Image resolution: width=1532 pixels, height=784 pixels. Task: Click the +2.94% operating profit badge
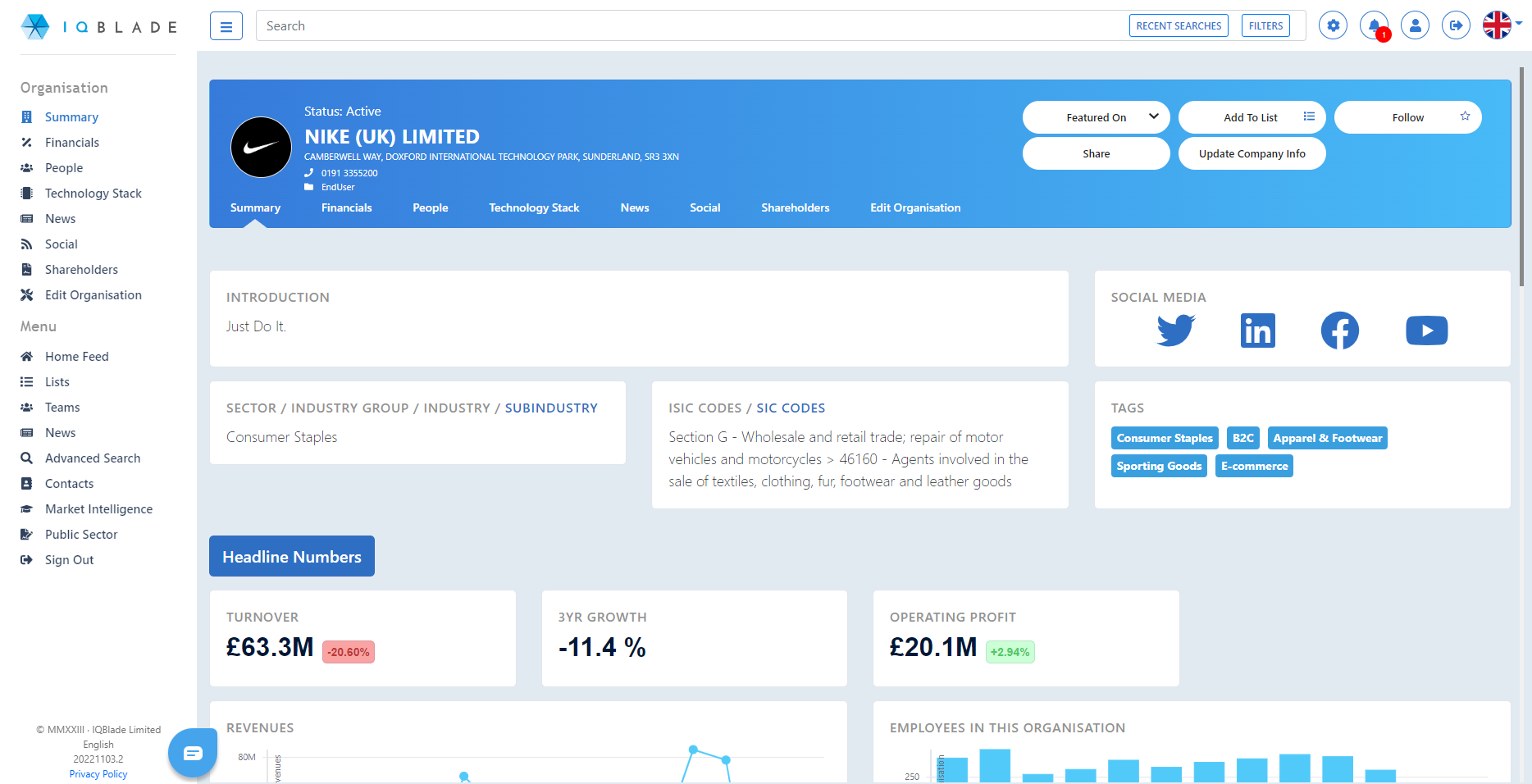click(1010, 652)
